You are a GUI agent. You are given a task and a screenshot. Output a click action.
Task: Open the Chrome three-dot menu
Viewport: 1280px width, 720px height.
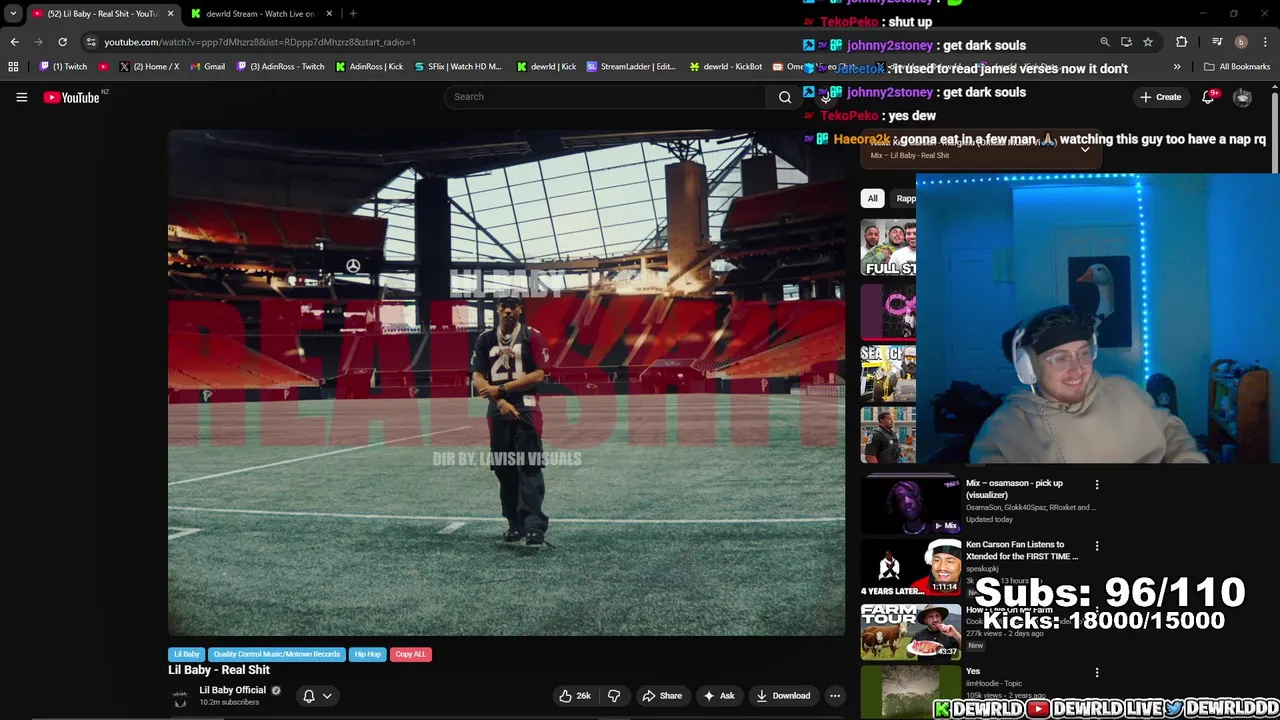point(1266,42)
